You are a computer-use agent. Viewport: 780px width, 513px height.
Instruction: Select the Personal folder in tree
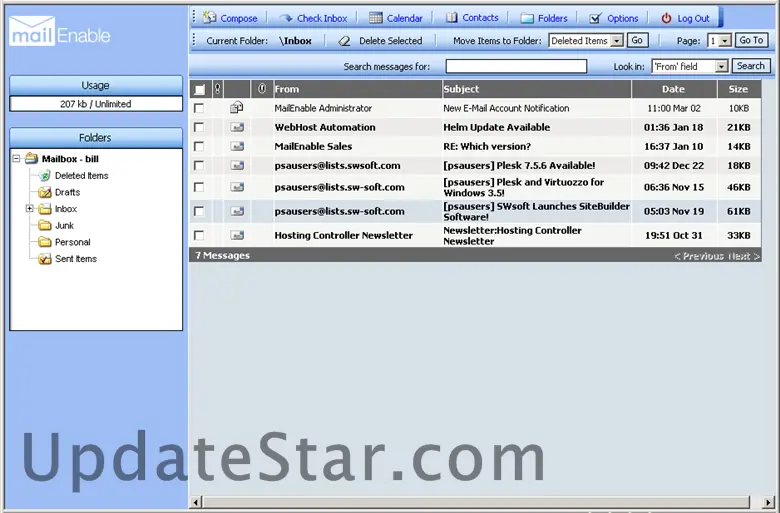[73, 242]
